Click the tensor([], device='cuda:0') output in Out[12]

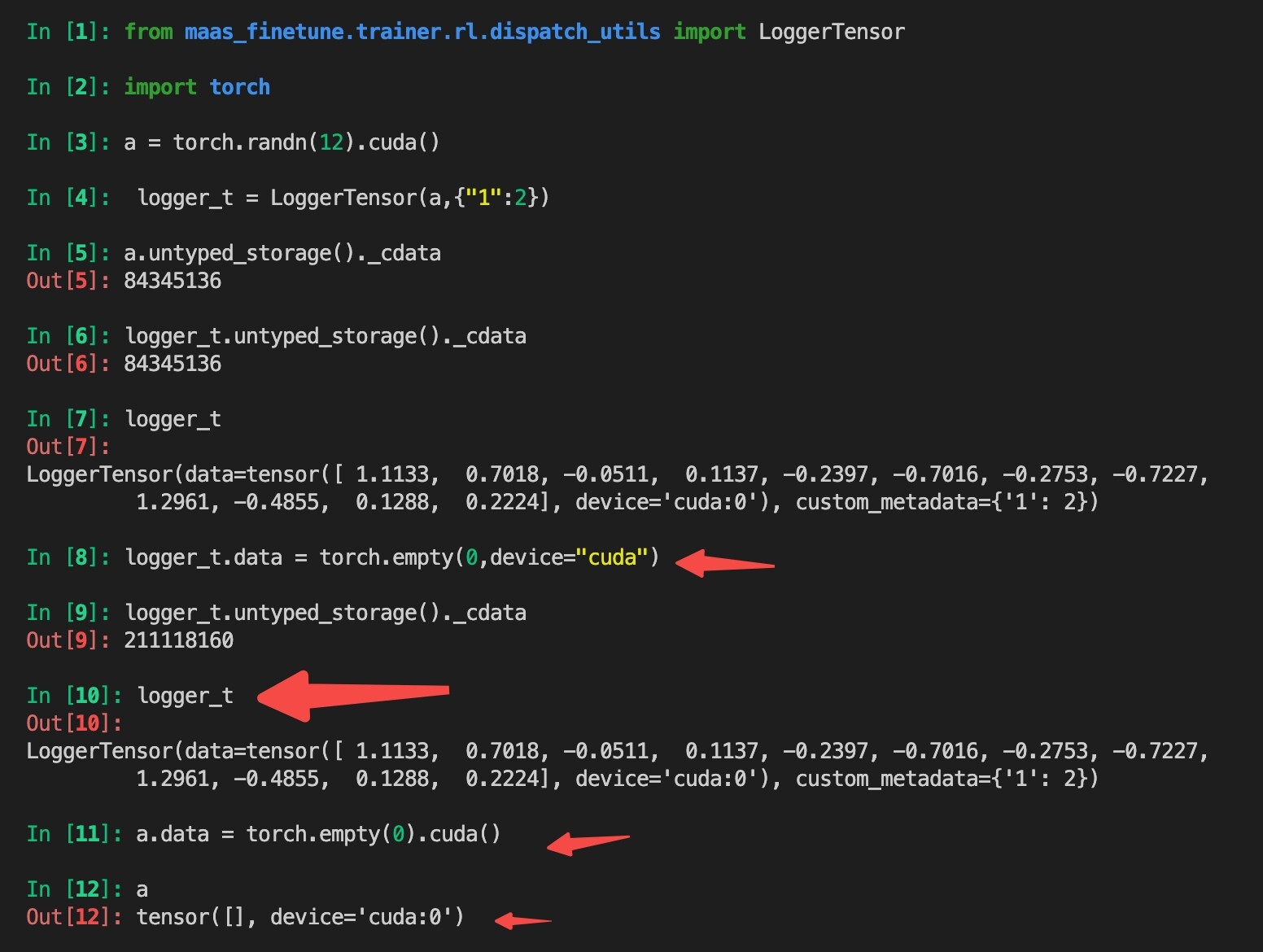coord(299,917)
